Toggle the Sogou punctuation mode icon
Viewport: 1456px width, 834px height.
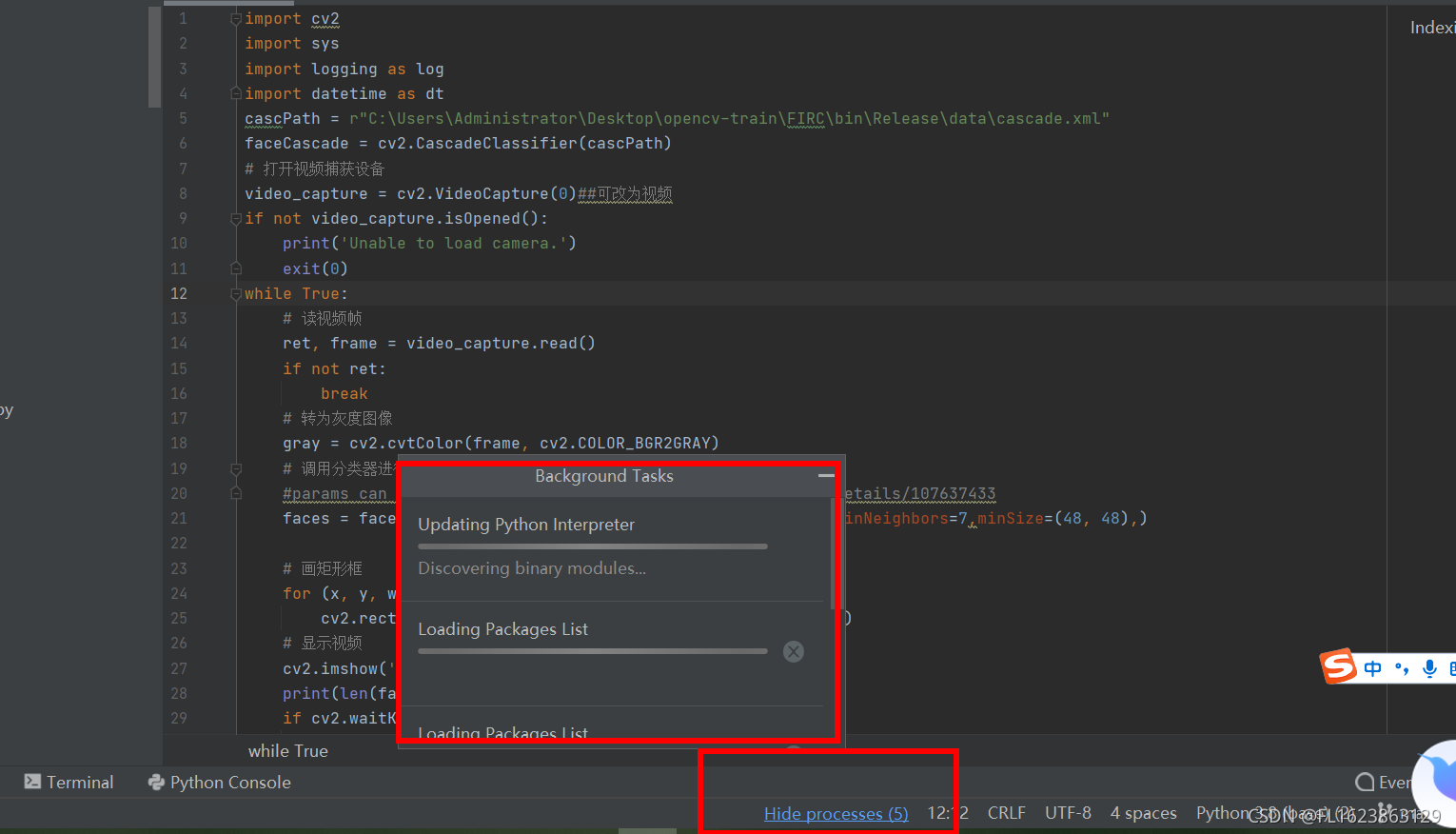1401,668
